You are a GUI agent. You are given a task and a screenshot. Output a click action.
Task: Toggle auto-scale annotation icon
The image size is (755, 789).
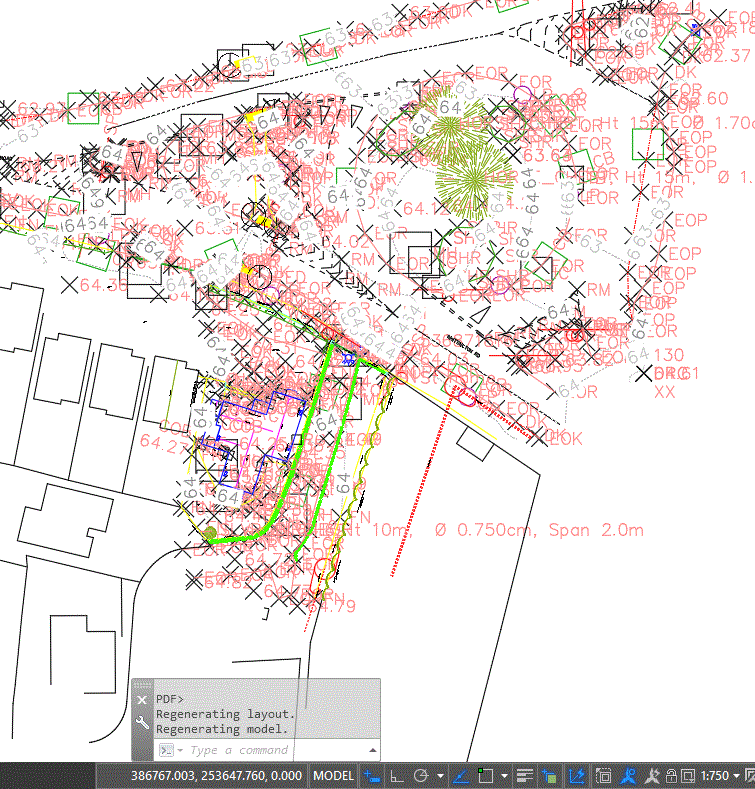(652, 775)
